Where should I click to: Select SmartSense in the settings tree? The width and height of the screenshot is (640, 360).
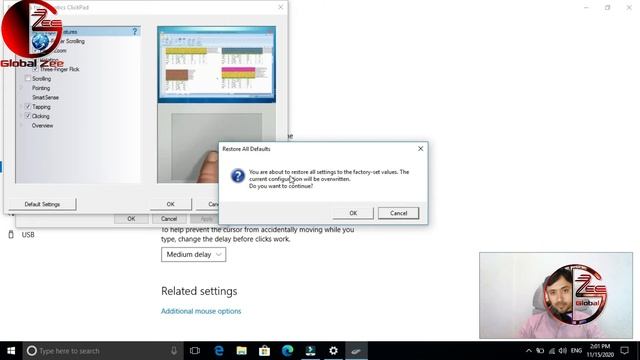(45, 98)
